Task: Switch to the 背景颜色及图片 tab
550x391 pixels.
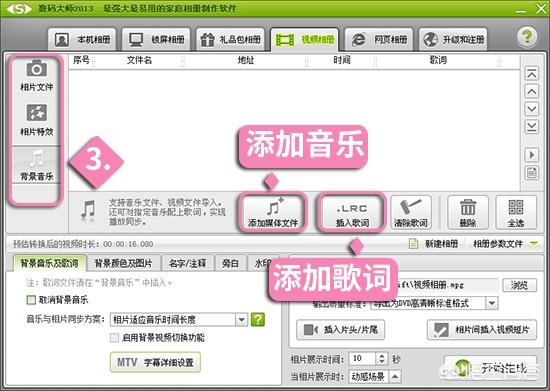Action: tap(123, 263)
